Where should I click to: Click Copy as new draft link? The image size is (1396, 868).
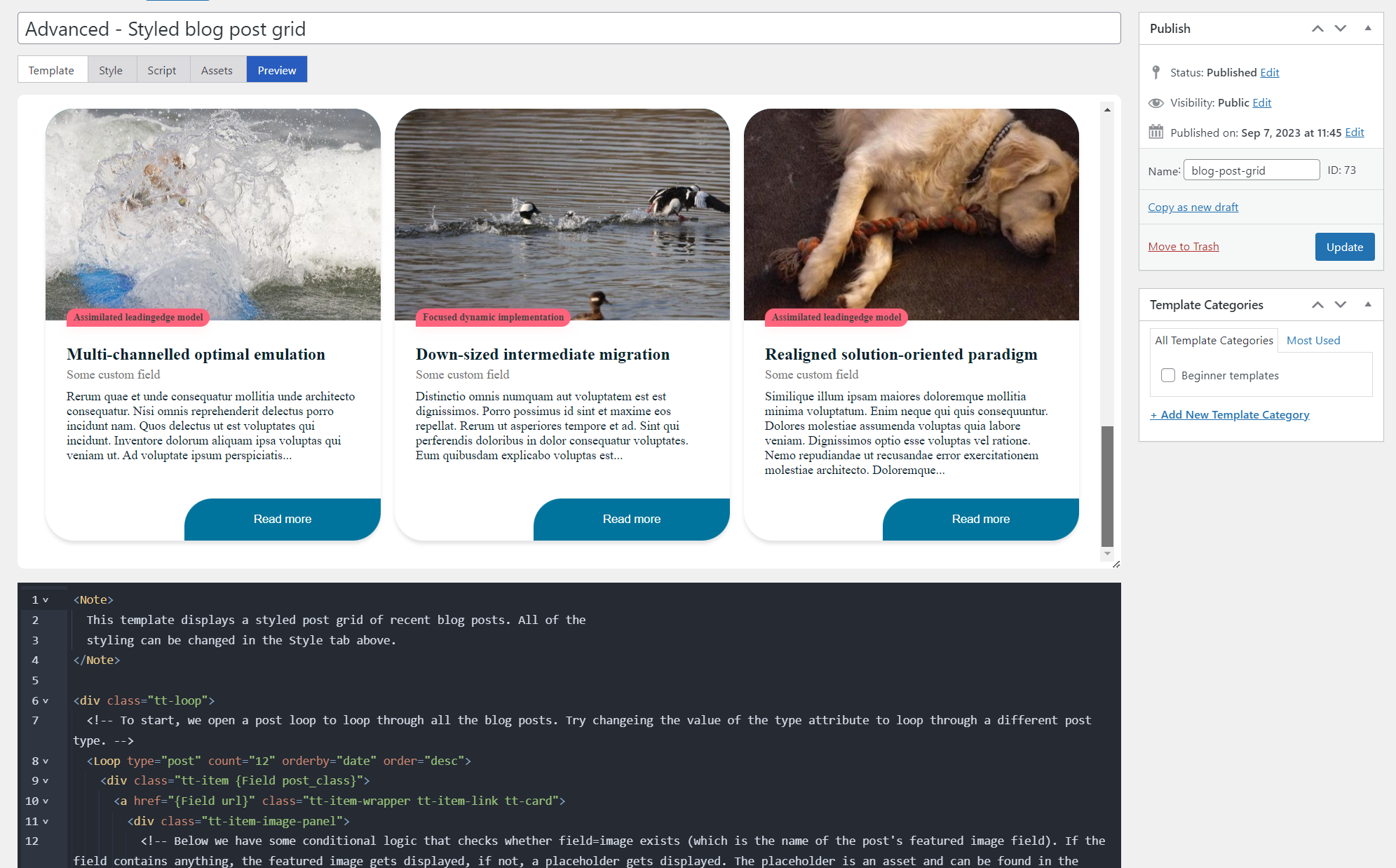point(1193,207)
